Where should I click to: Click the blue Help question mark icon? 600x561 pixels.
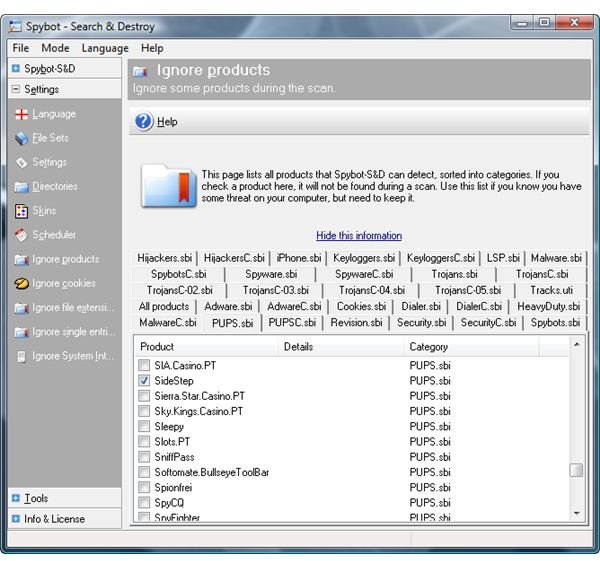click(144, 121)
